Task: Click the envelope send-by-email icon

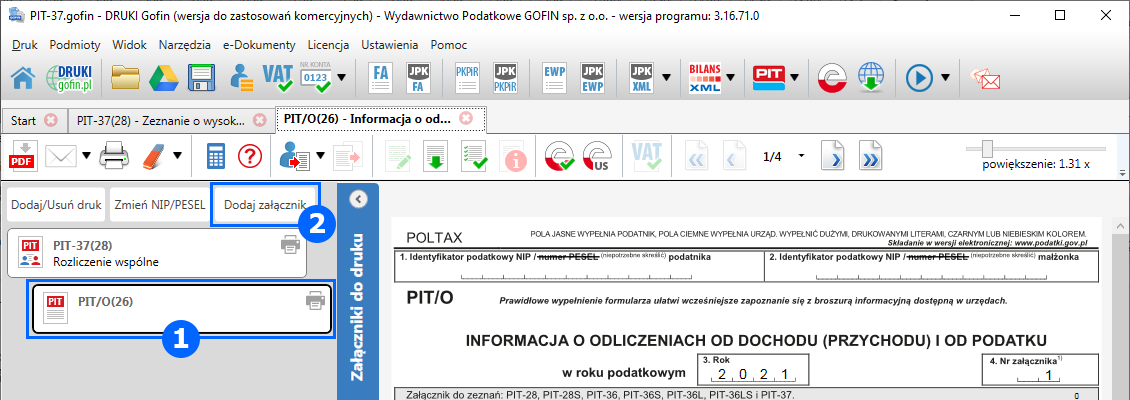Action: pyautogui.click(x=61, y=154)
